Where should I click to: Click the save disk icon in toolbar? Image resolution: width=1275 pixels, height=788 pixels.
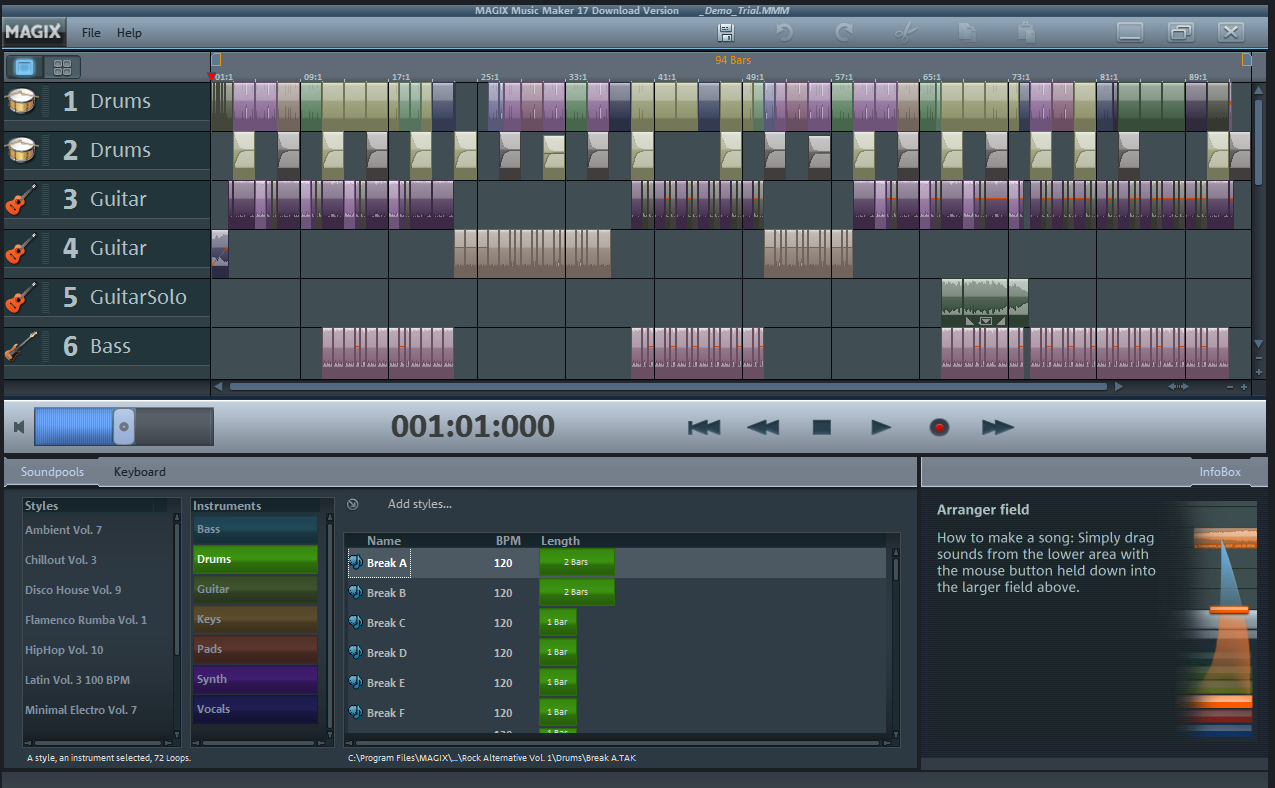pos(727,33)
